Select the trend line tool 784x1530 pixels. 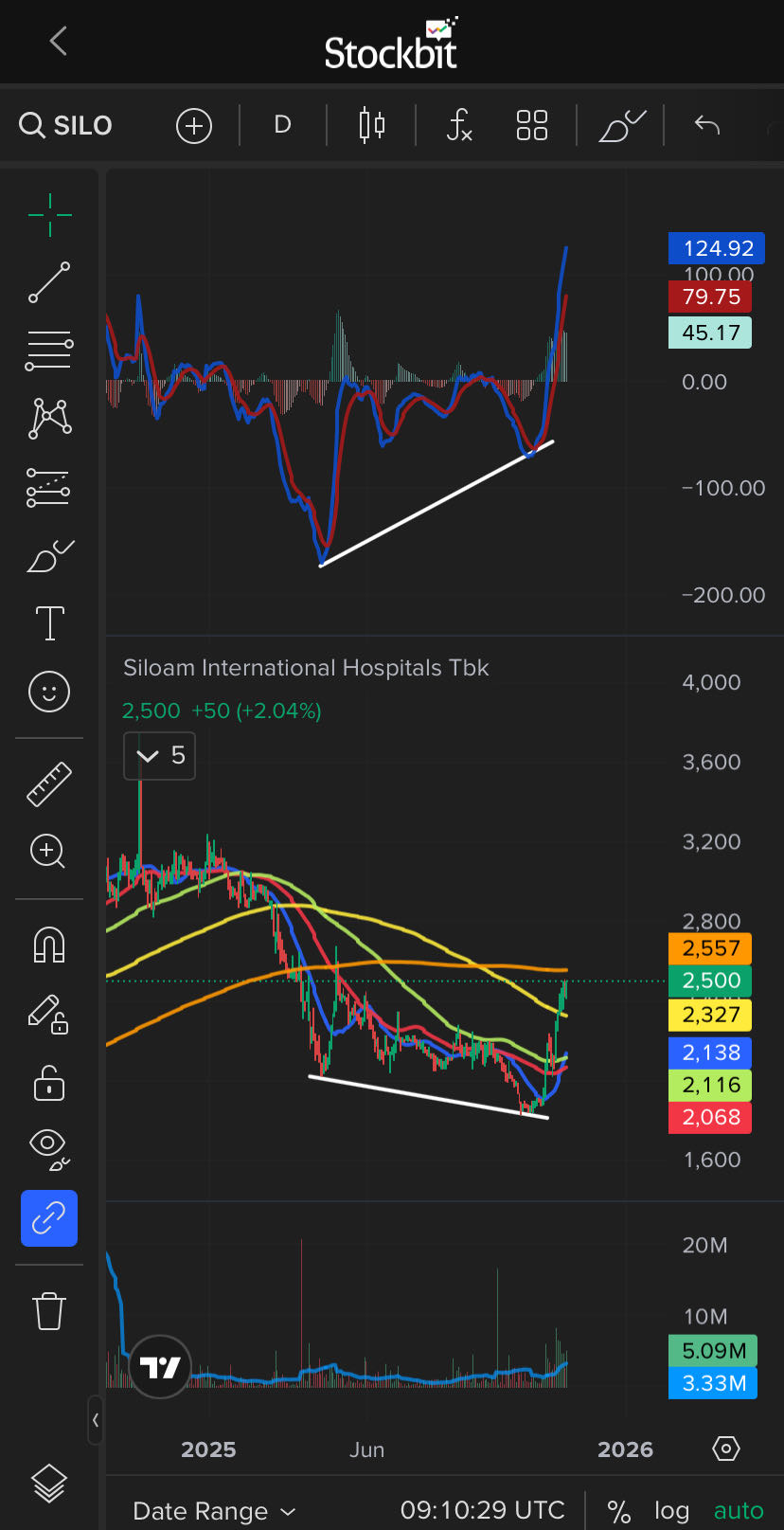point(49,282)
